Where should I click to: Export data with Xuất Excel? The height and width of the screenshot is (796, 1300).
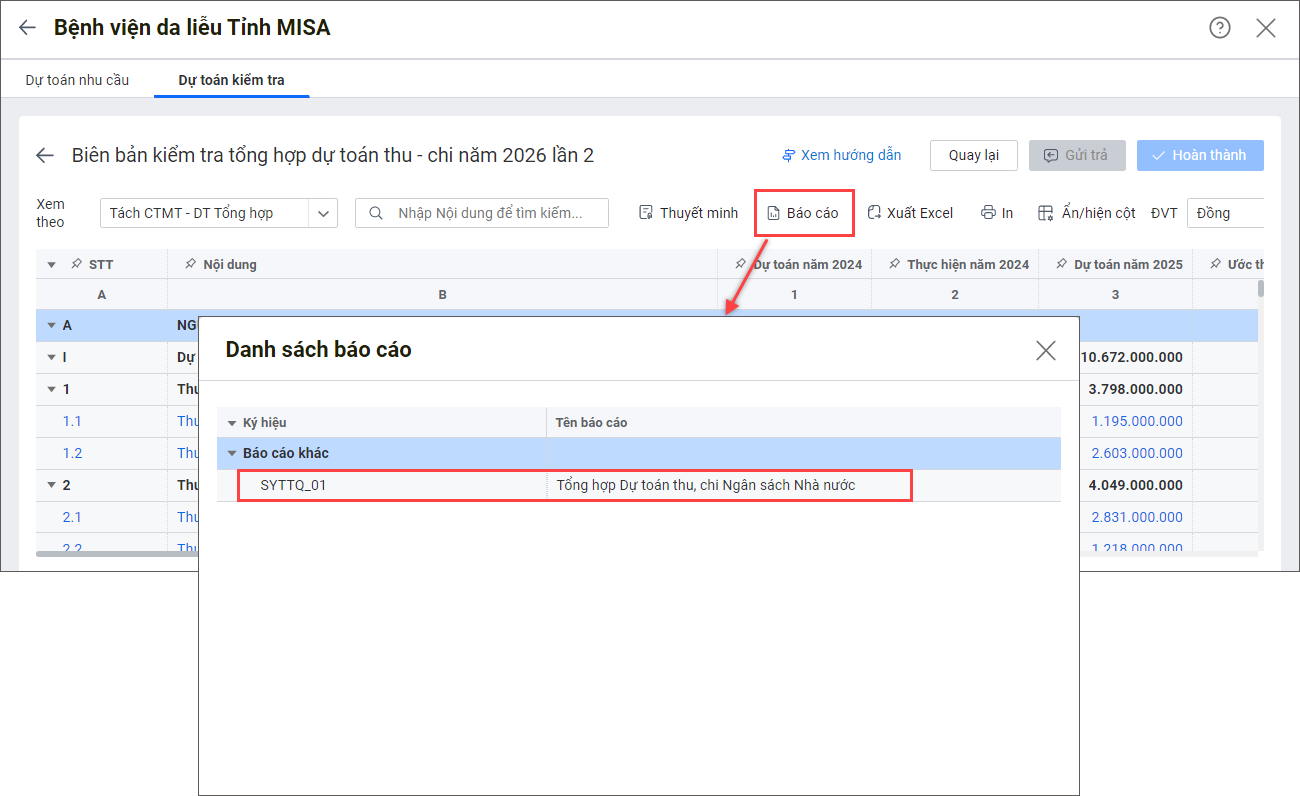pyautogui.click(x=910, y=213)
